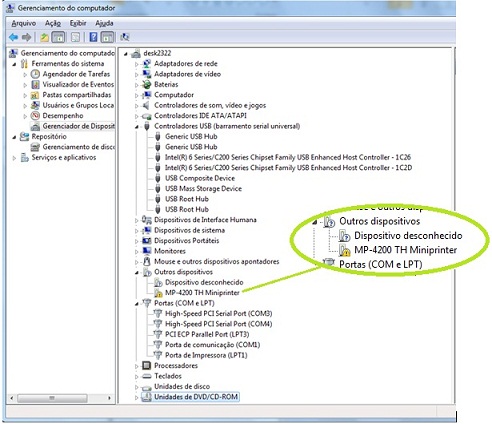Image resolution: width=492 pixels, height=424 pixels.
Task: Collapse Outros dispositivos node
Action: tap(136, 273)
